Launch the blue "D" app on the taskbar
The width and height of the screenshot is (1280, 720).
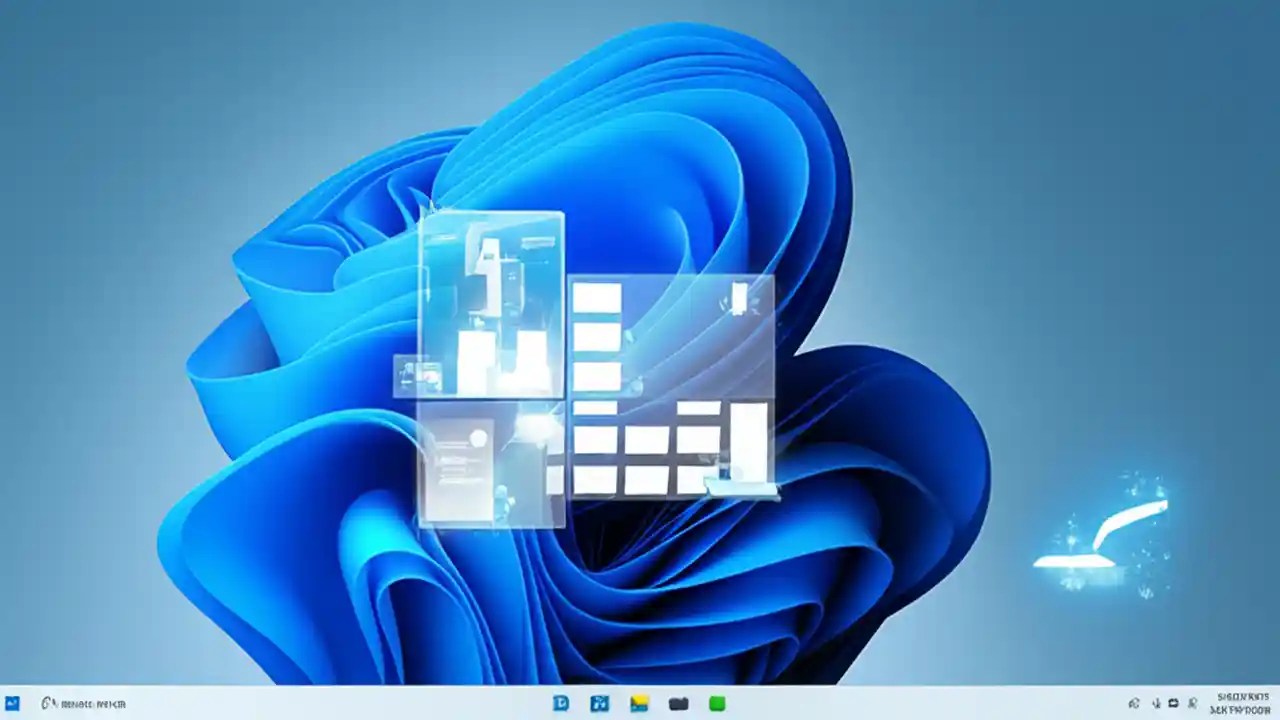[x=562, y=703]
